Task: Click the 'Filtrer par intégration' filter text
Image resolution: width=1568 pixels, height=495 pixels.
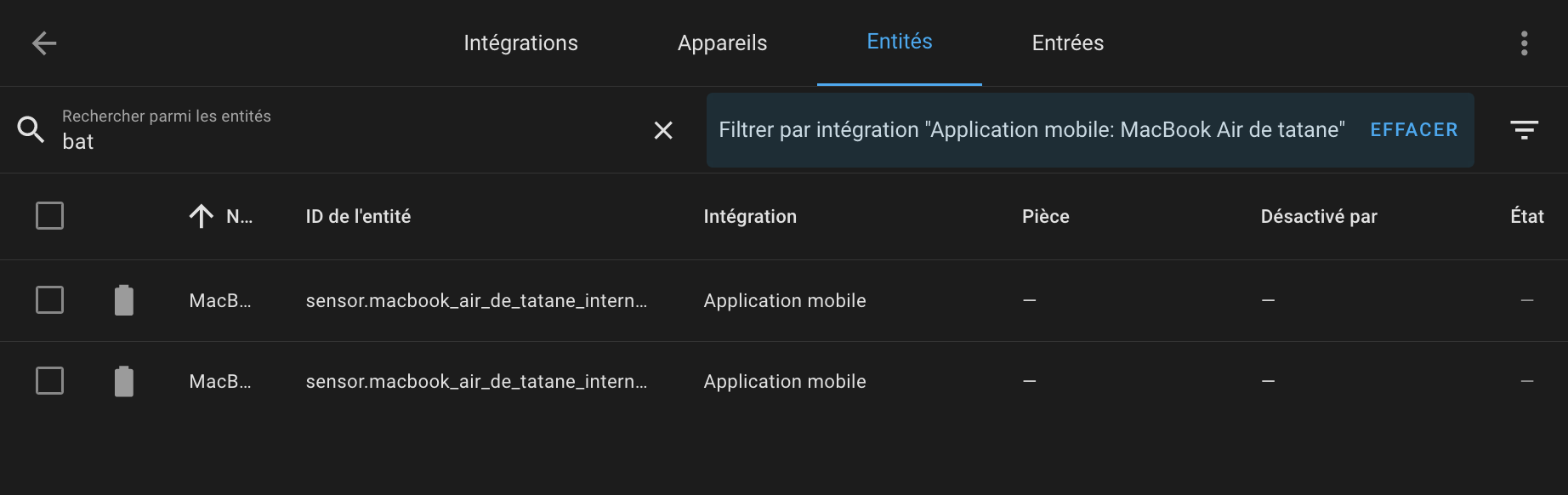Action: coord(1031,130)
